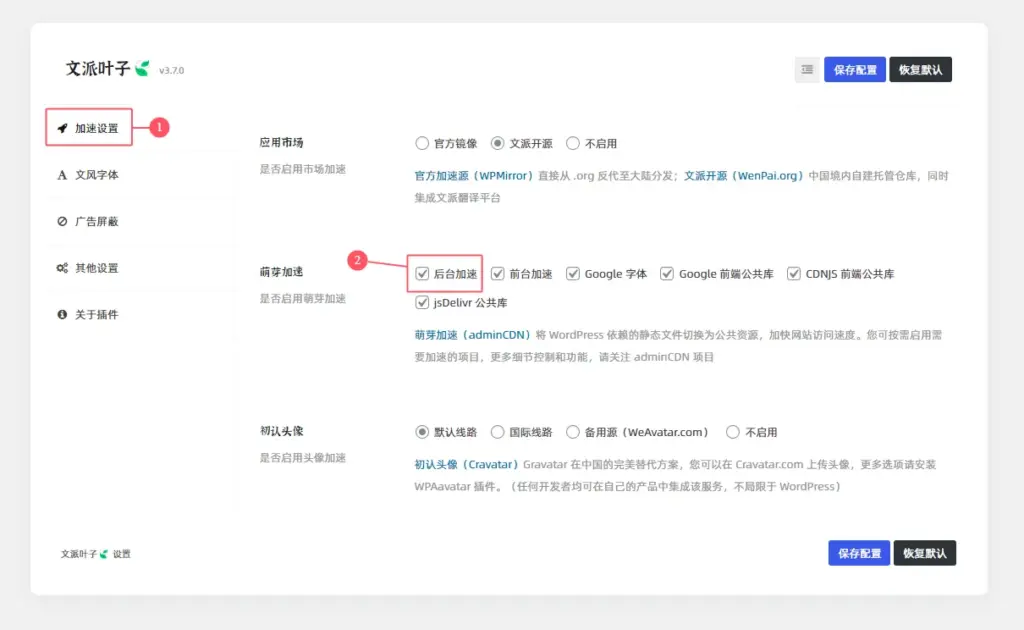This screenshot has height=630, width=1024.
Task: Open the 萌芽加速 (adminCDN) link
Action: [474, 335]
